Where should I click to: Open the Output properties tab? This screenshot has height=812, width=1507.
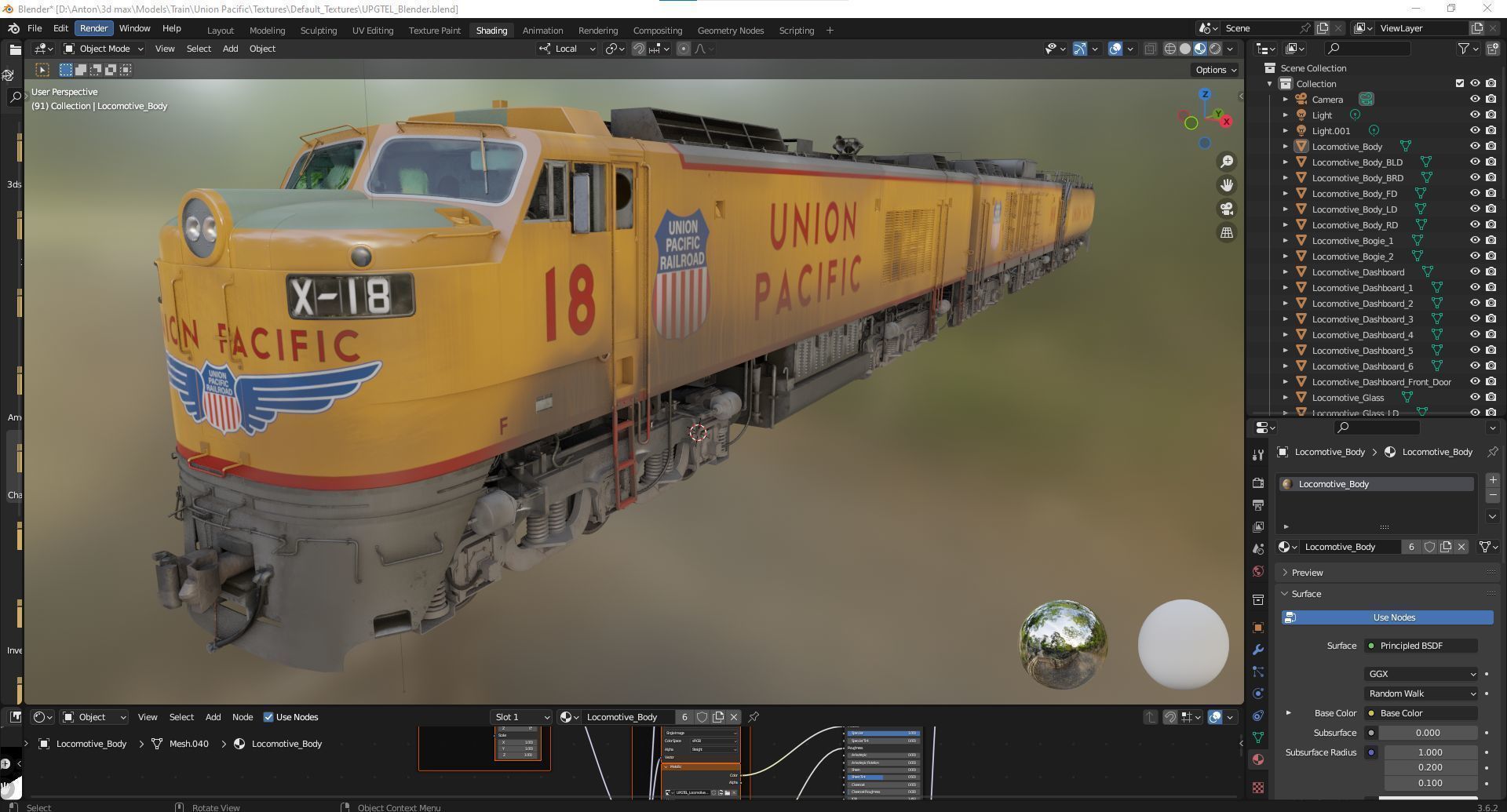1258,505
